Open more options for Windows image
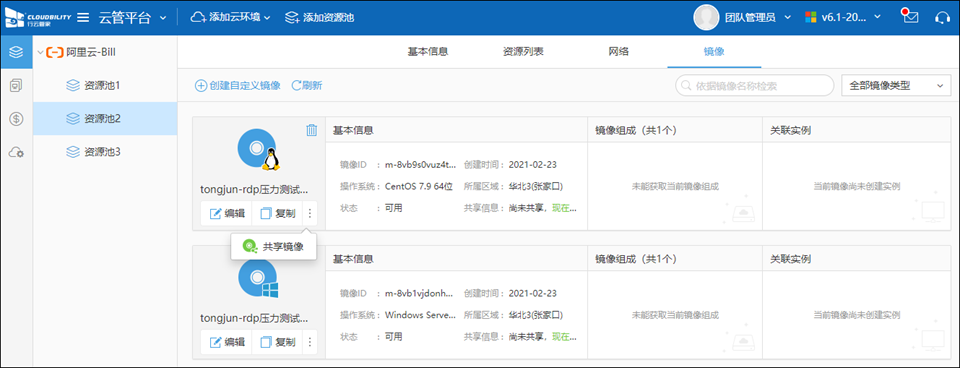Viewport: 960px width, 368px height. coord(310,342)
